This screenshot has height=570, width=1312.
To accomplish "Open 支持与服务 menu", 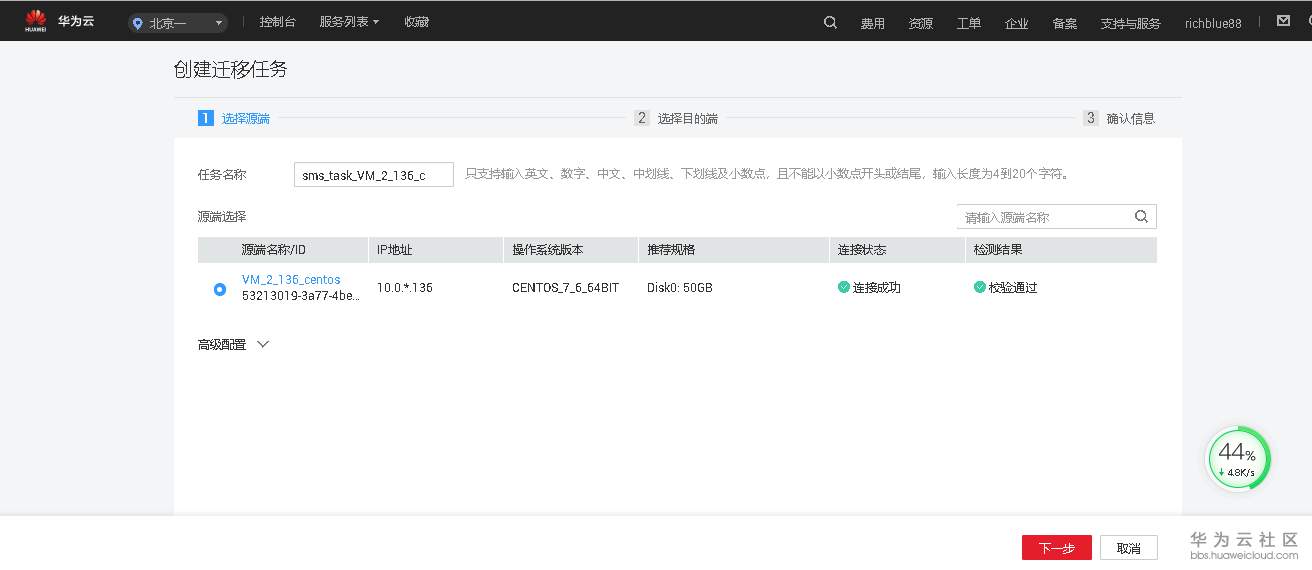I will (1131, 23).
